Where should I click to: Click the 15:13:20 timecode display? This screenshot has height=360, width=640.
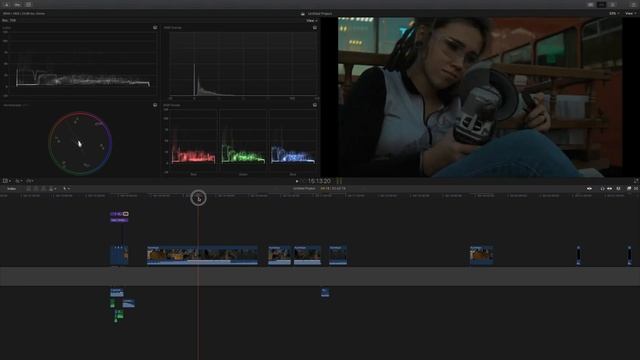click(x=319, y=181)
